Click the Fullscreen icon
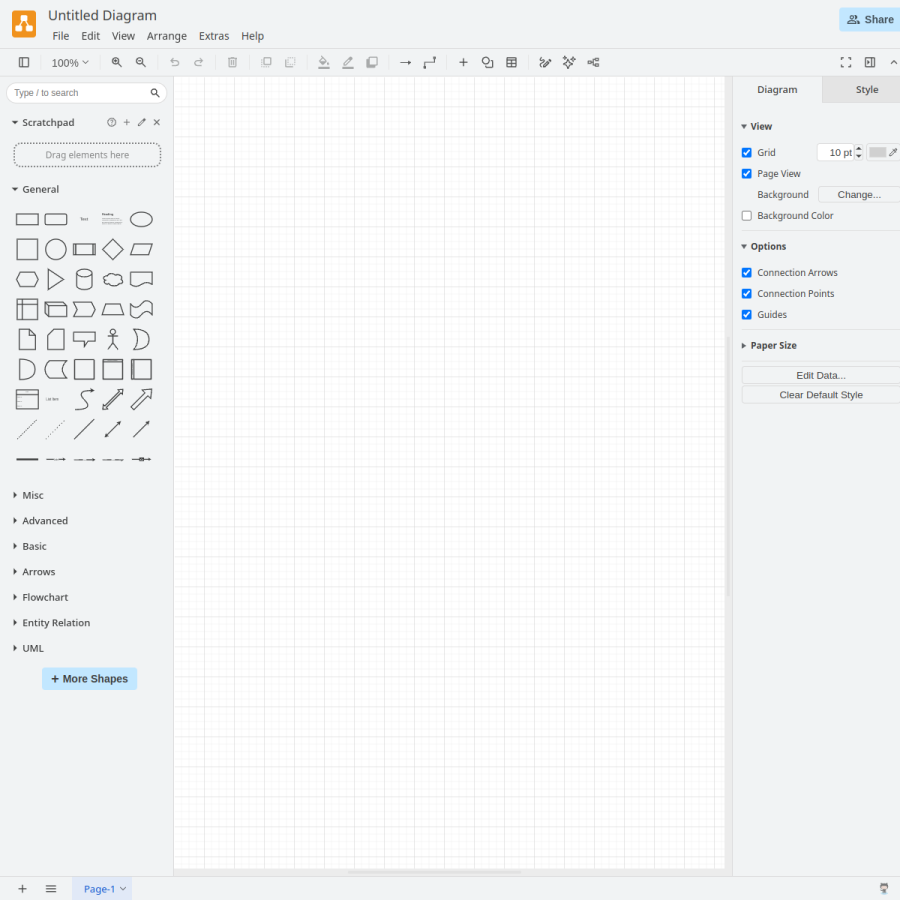The height and width of the screenshot is (900, 900). 846,63
